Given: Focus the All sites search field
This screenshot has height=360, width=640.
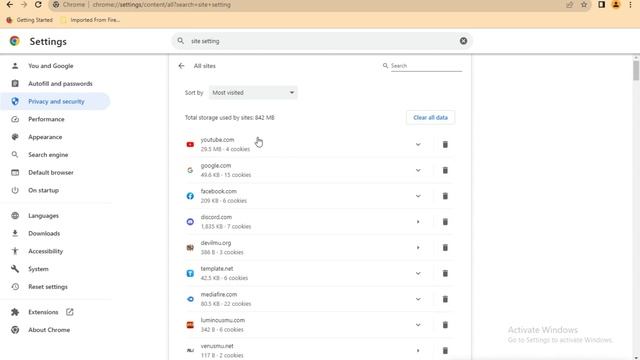Looking at the screenshot, I should pyautogui.click(x=426, y=66).
